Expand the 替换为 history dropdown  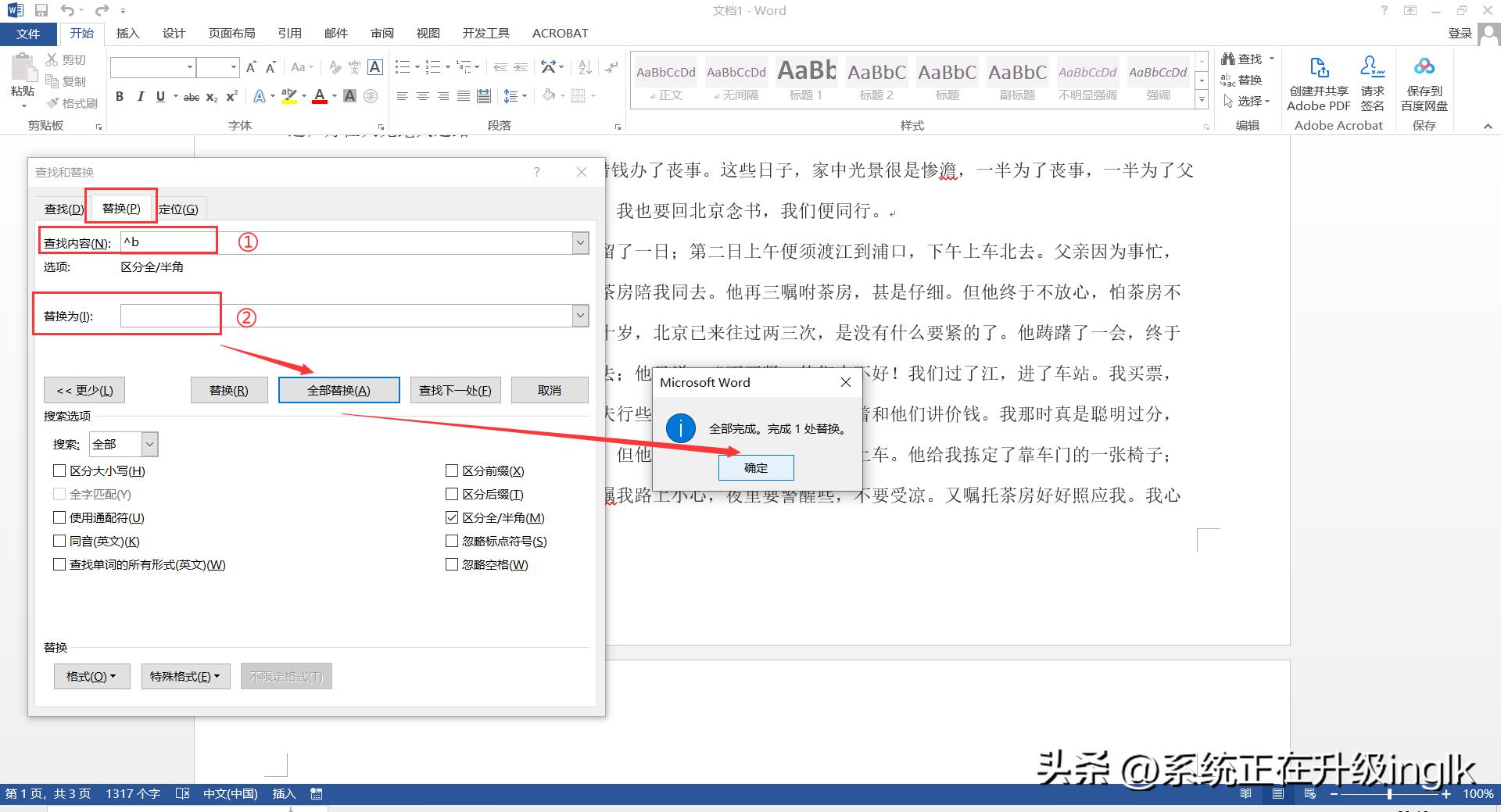tap(580, 316)
